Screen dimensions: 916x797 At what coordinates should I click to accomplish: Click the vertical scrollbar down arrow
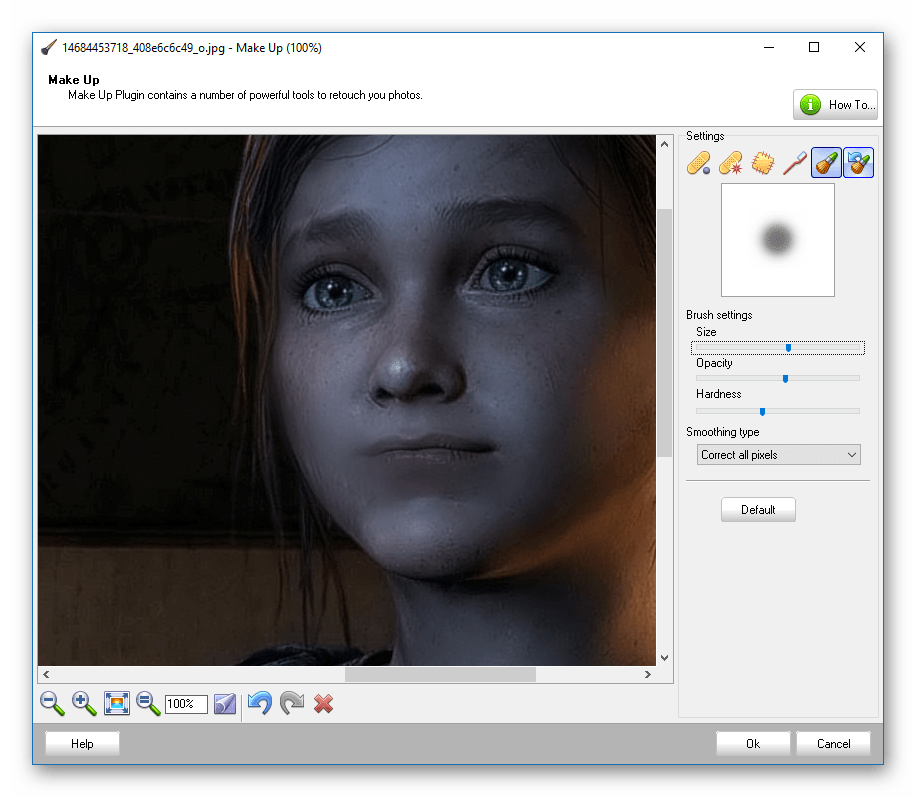point(664,658)
